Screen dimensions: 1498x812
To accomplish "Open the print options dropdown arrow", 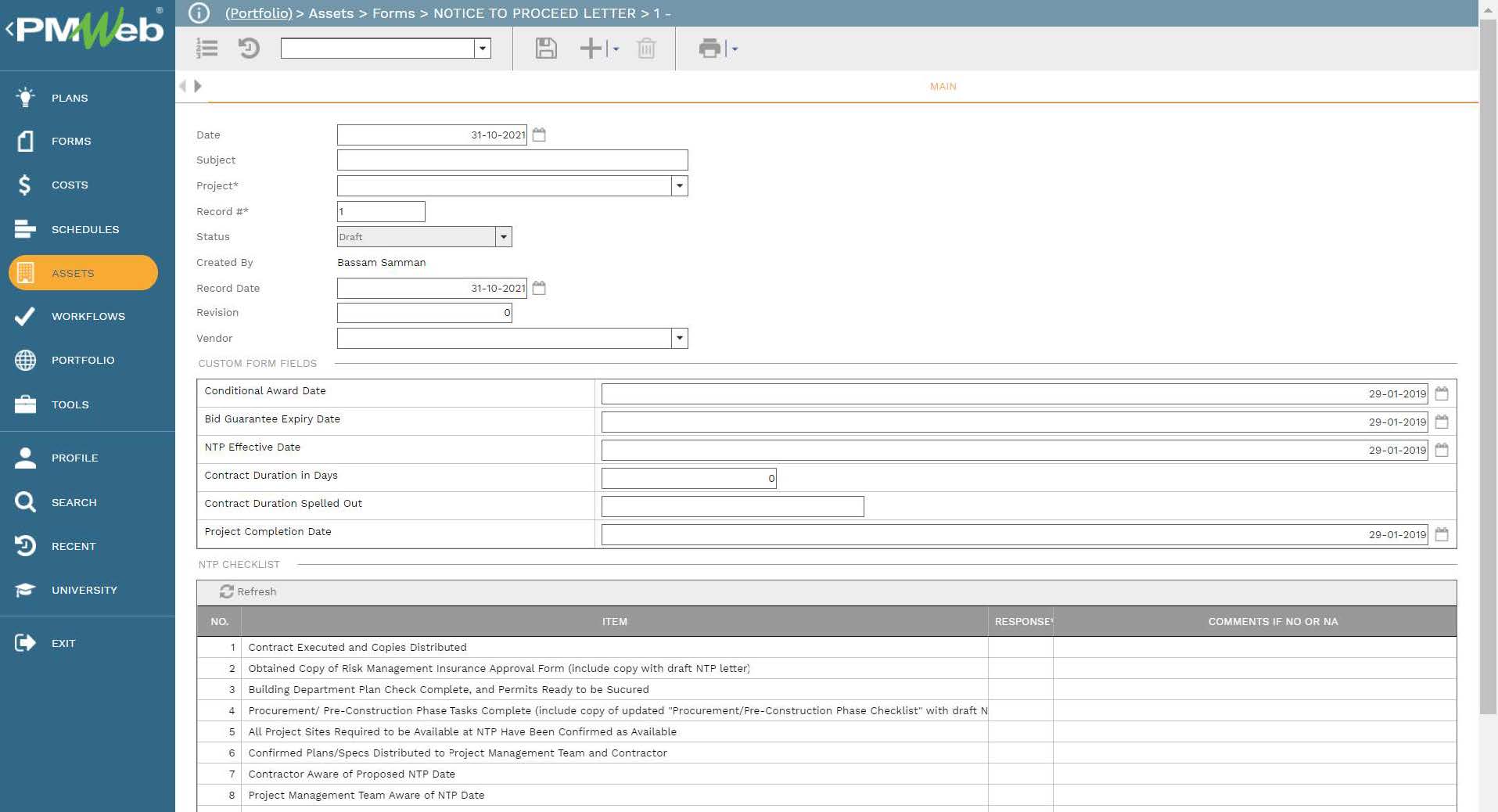I will 735,49.
